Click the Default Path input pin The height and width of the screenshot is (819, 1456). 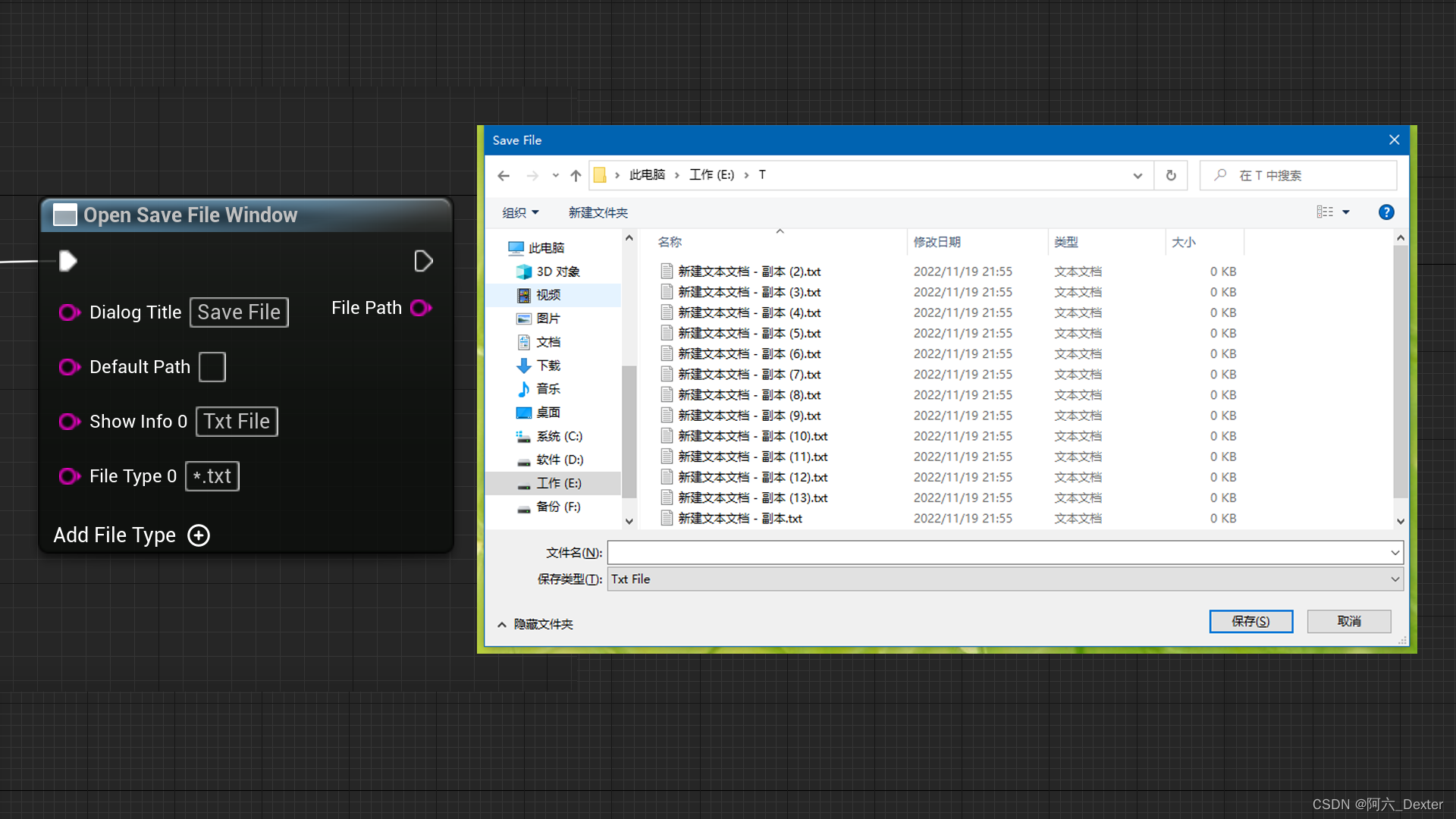pyautogui.click(x=69, y=367)
